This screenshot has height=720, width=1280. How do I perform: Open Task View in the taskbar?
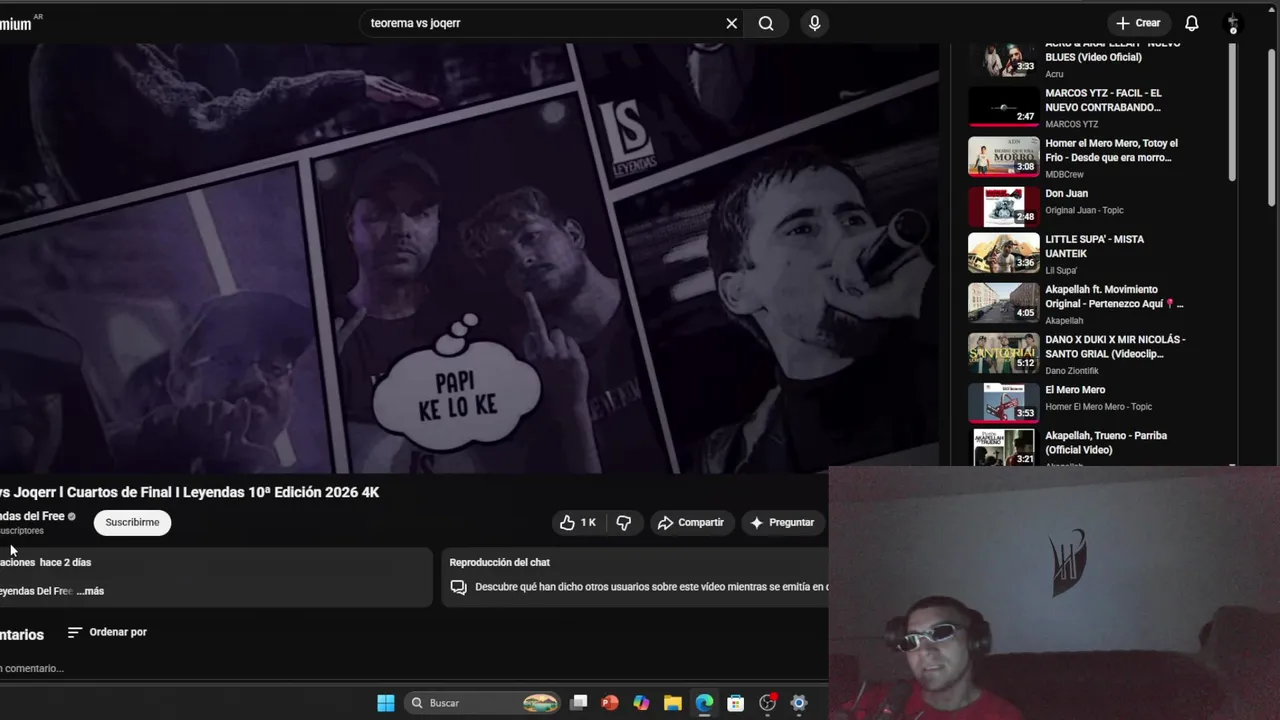pos(579,703)
